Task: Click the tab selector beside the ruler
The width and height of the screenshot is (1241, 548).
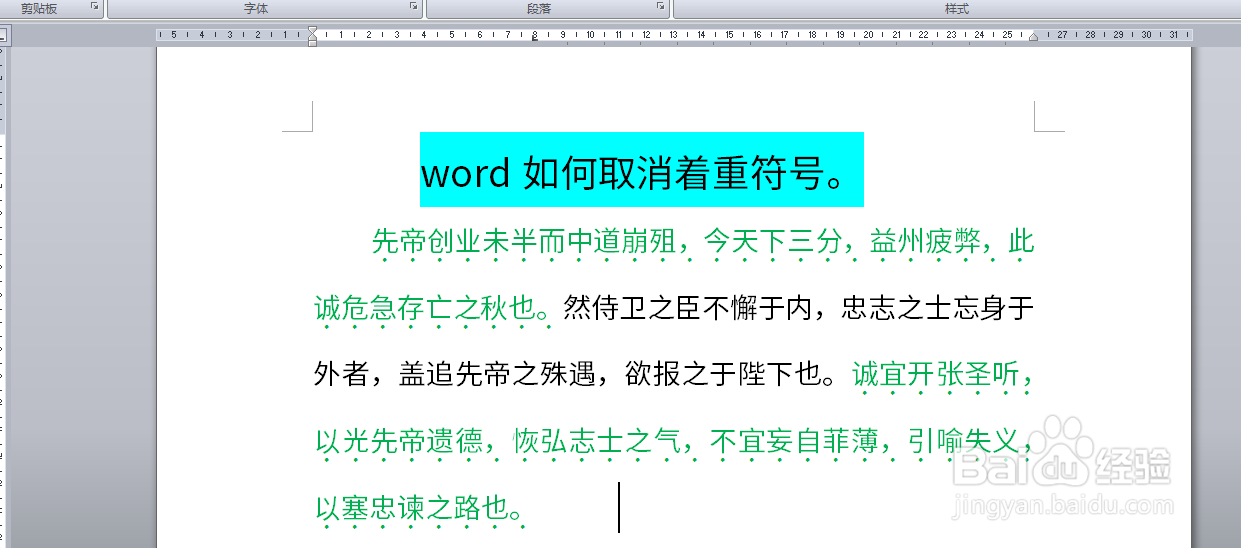Action: [3, 35]
